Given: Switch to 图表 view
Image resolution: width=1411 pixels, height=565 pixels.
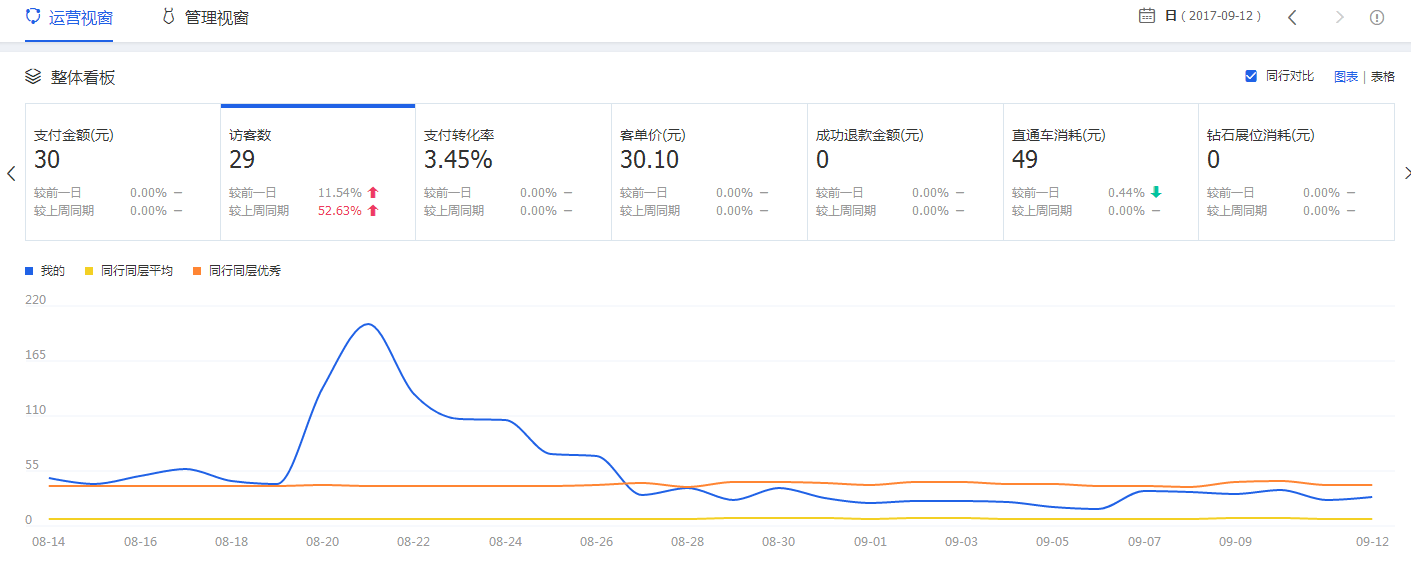Looking at the screenshot, I should [x=1346, y=77].
